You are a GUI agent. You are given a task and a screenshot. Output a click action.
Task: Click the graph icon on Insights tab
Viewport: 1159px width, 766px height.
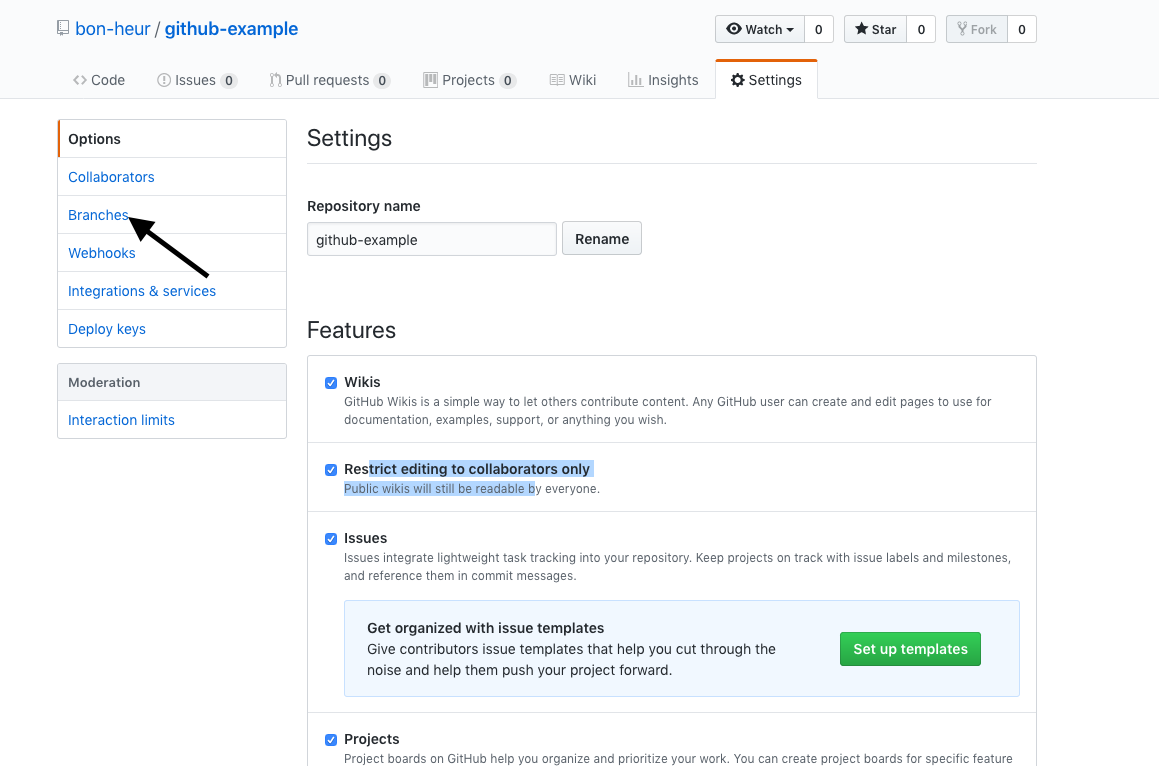click(x=637, y=79)
